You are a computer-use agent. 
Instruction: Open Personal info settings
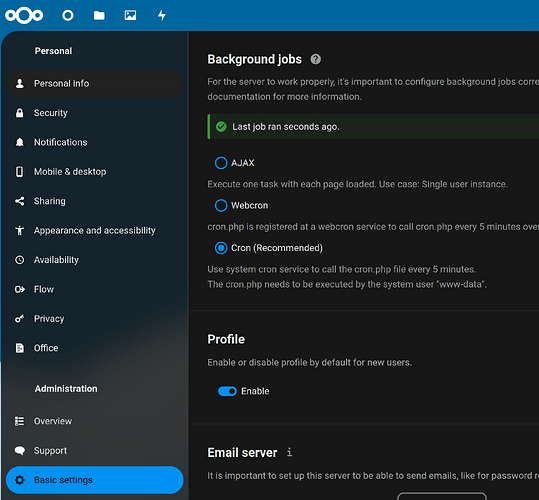(95, 84)
